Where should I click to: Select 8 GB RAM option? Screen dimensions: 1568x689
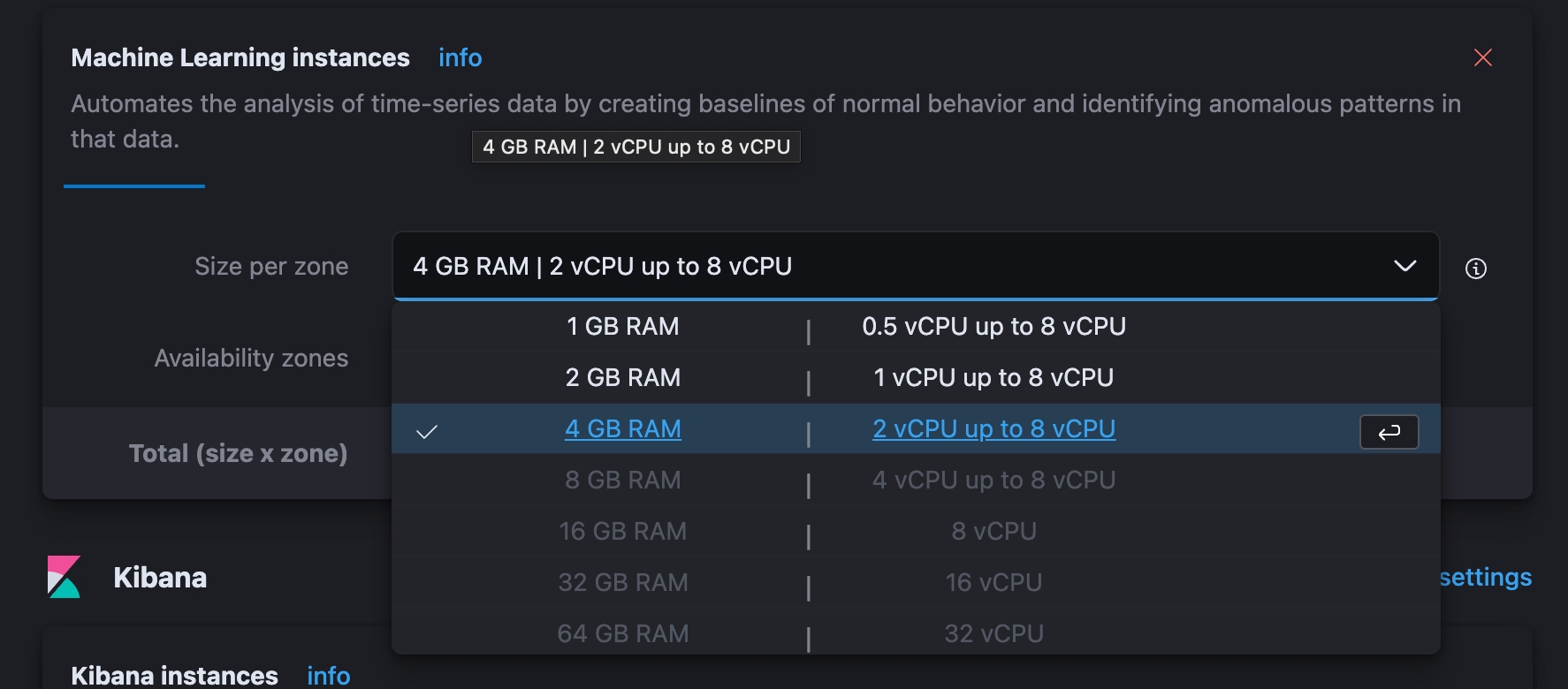click(916, 481)
